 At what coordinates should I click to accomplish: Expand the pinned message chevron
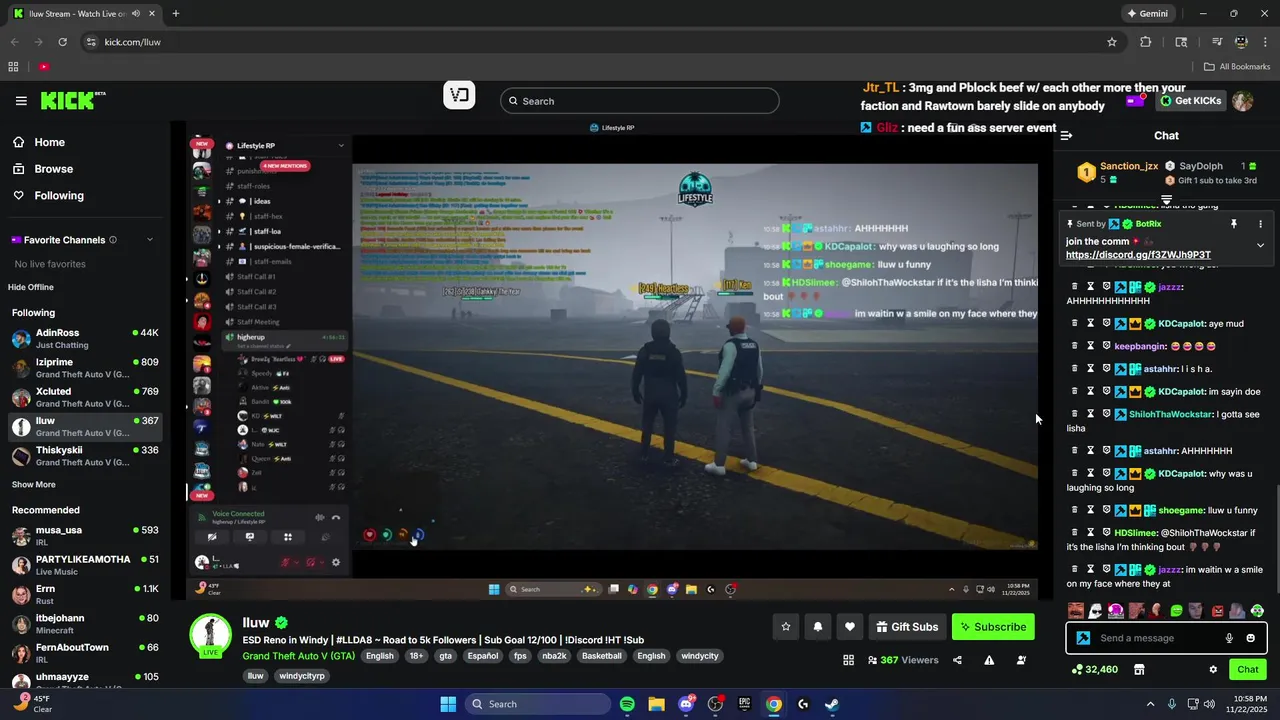(1260, 245)
